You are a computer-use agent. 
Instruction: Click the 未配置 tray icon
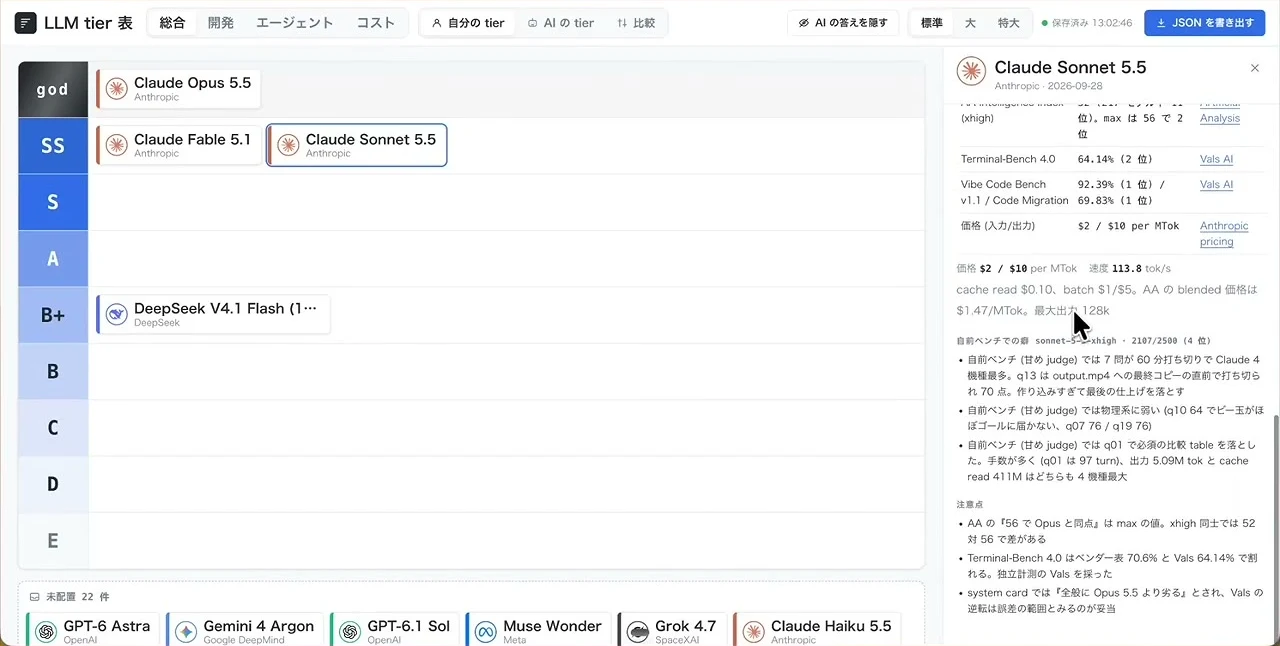[34, 597]
